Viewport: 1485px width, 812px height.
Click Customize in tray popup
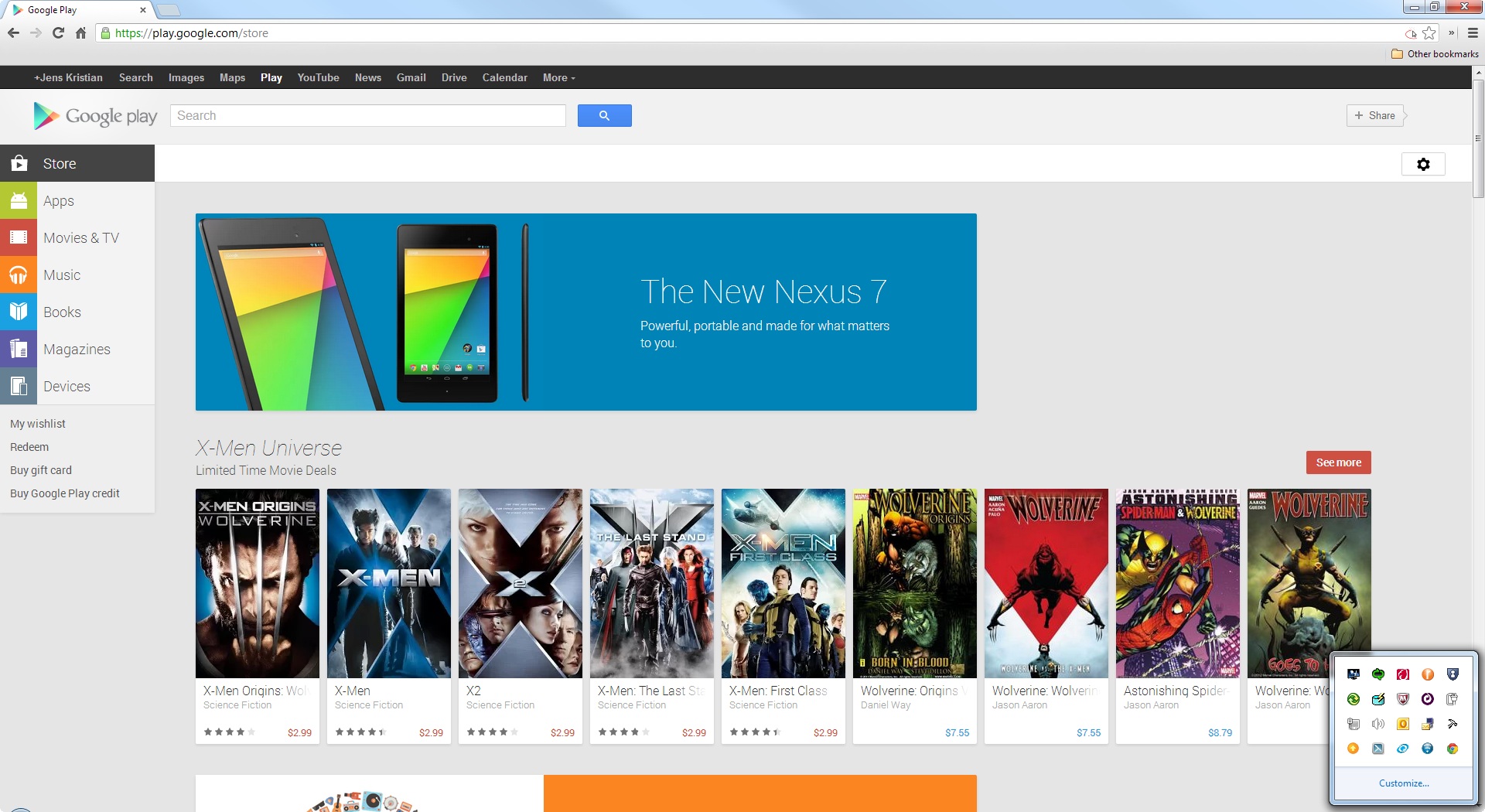(x=1404, y=783)
